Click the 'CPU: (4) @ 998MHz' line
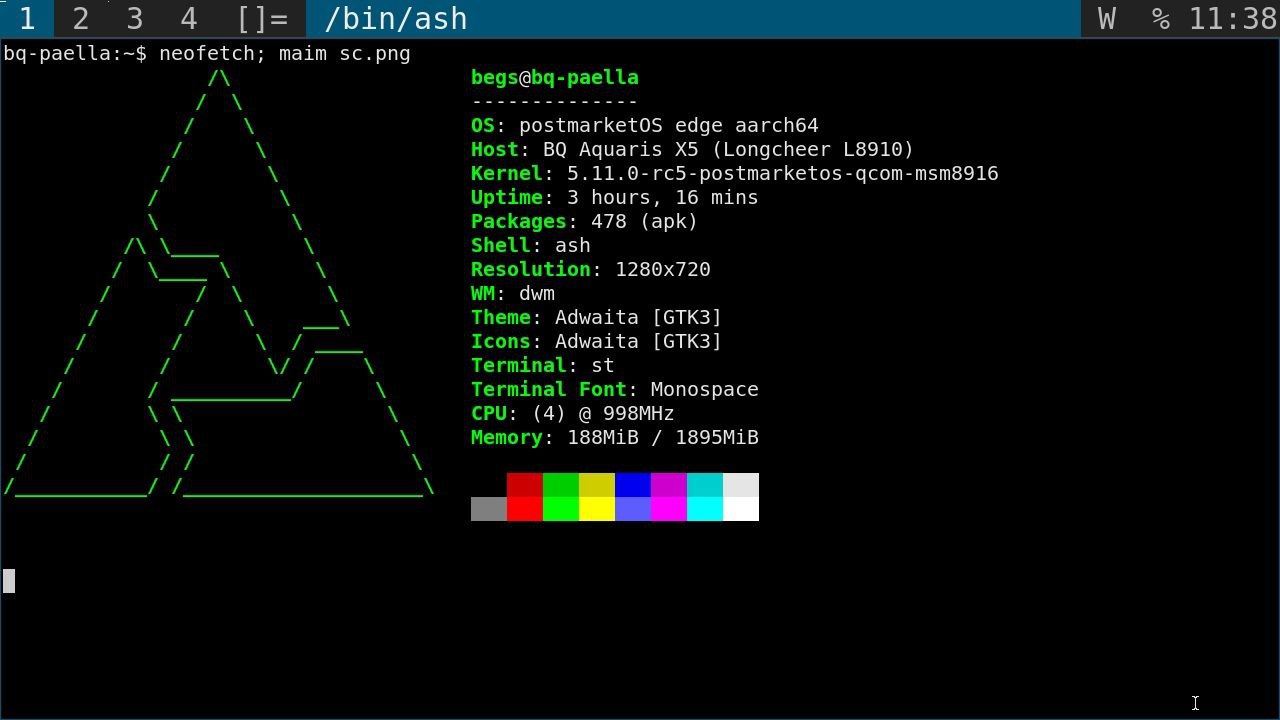 573,413
